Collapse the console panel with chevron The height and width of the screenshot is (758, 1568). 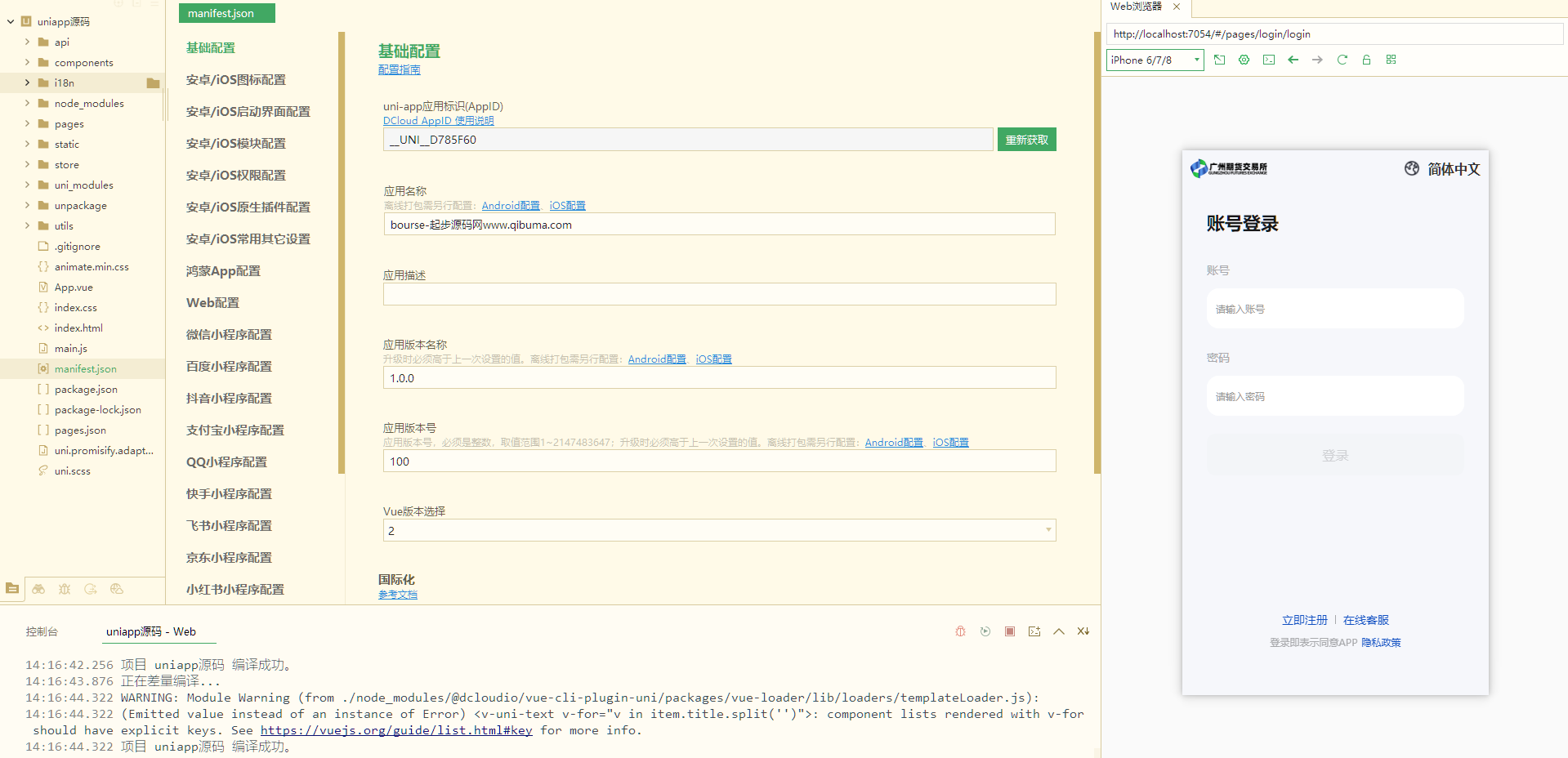[1059, 631]
